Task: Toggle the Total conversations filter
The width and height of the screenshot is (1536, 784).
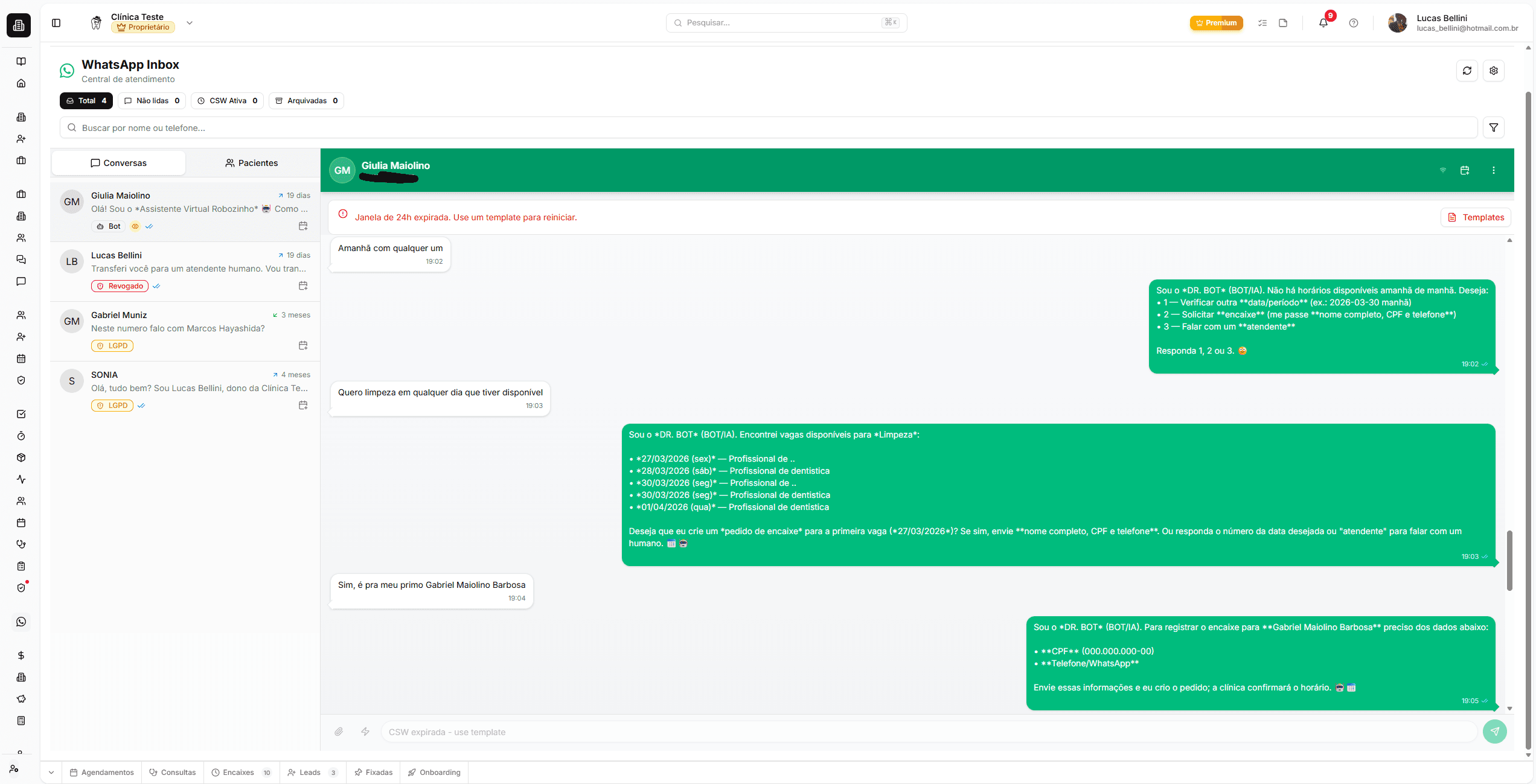Action: [x=86, y=101]
